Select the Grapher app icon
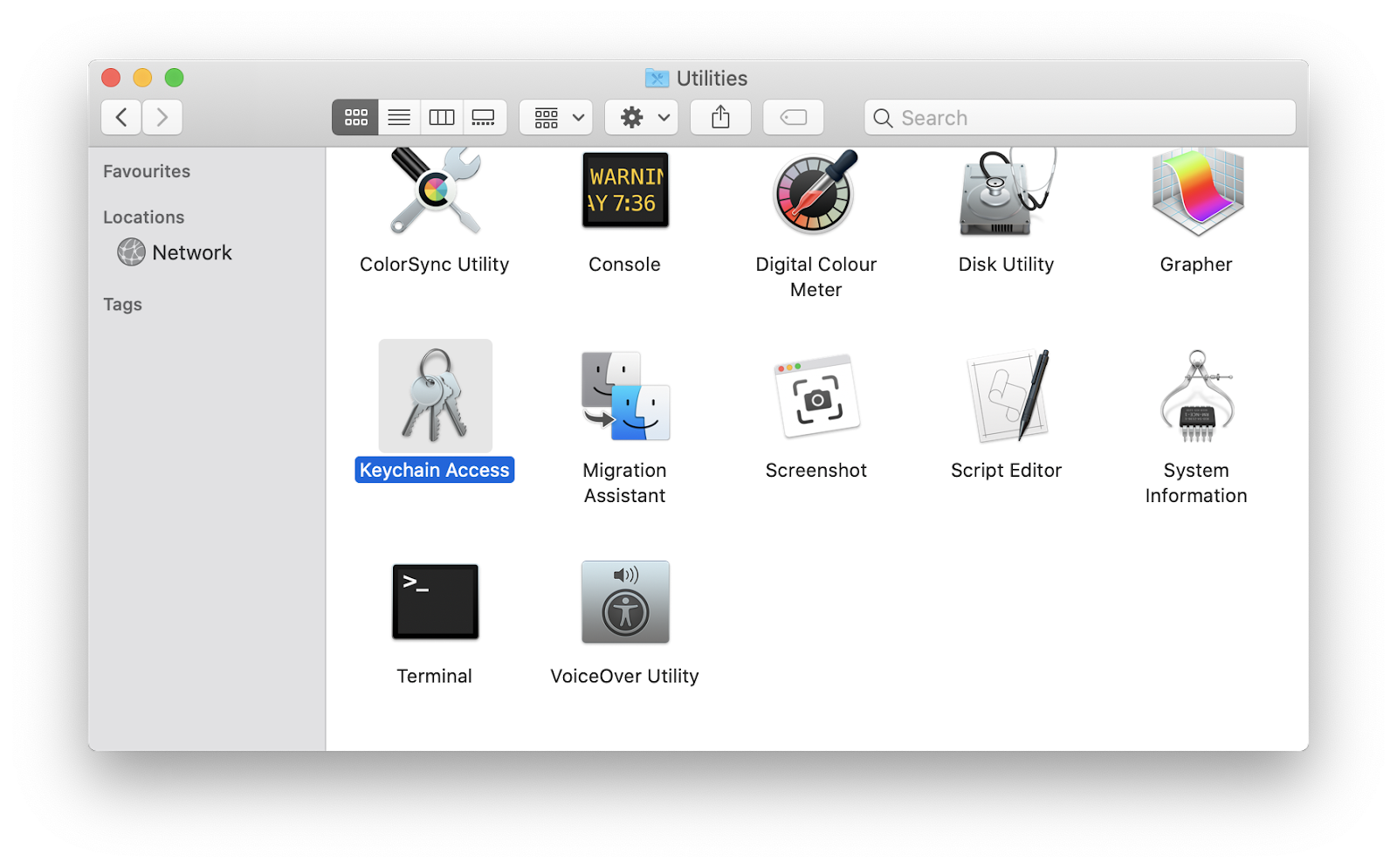This screenshot has height=868, width=1397. click(x=1197, y=191)
